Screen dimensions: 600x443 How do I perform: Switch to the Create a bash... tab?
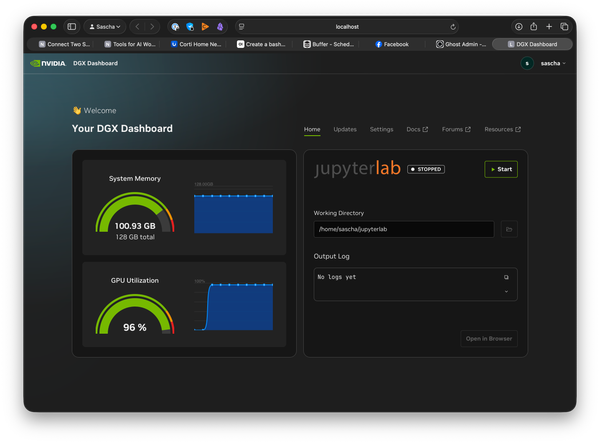[x=261, y=44]
